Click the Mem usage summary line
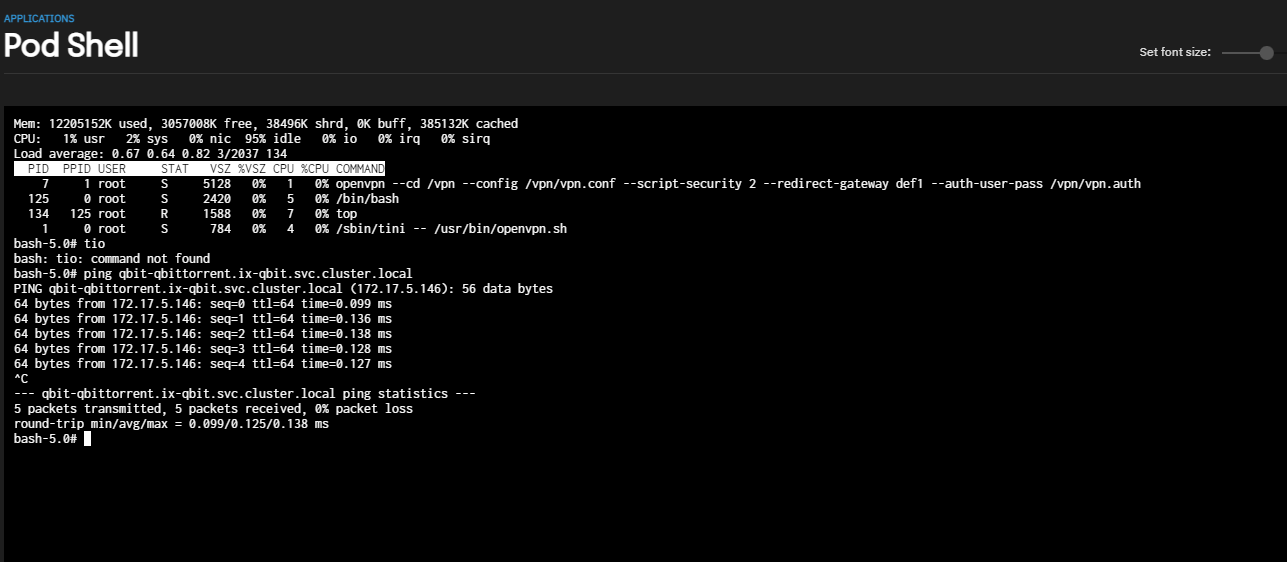This screenshot has width=1287, height=562. (265, 124)
